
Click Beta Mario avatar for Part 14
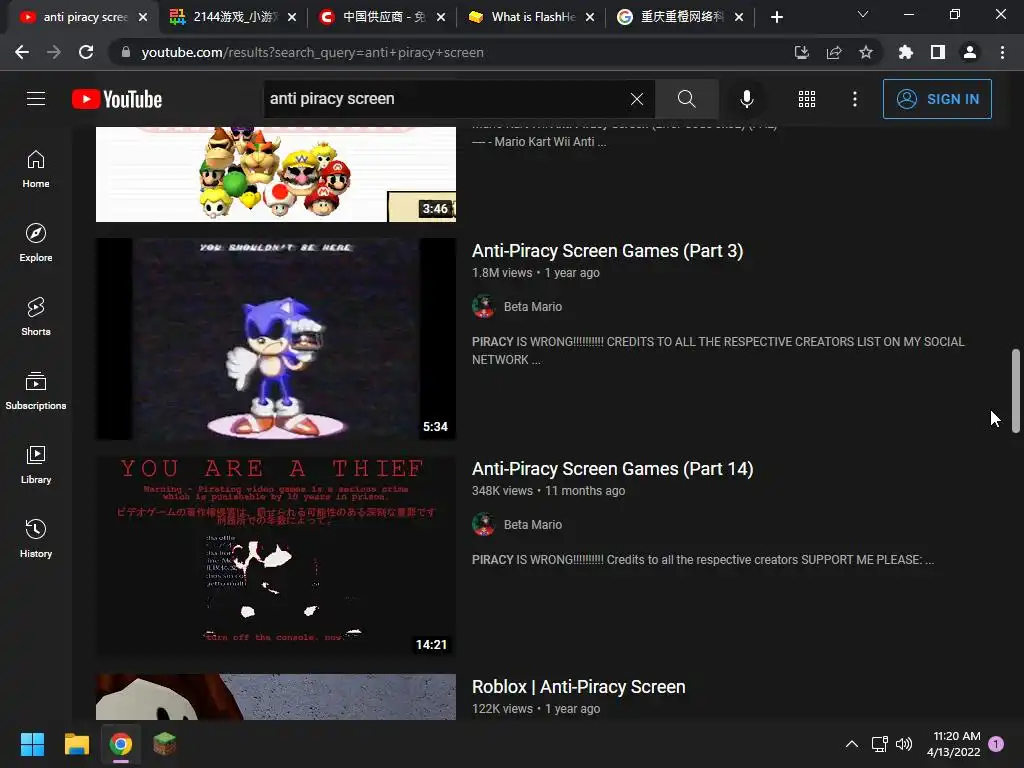tap(483, 524)
